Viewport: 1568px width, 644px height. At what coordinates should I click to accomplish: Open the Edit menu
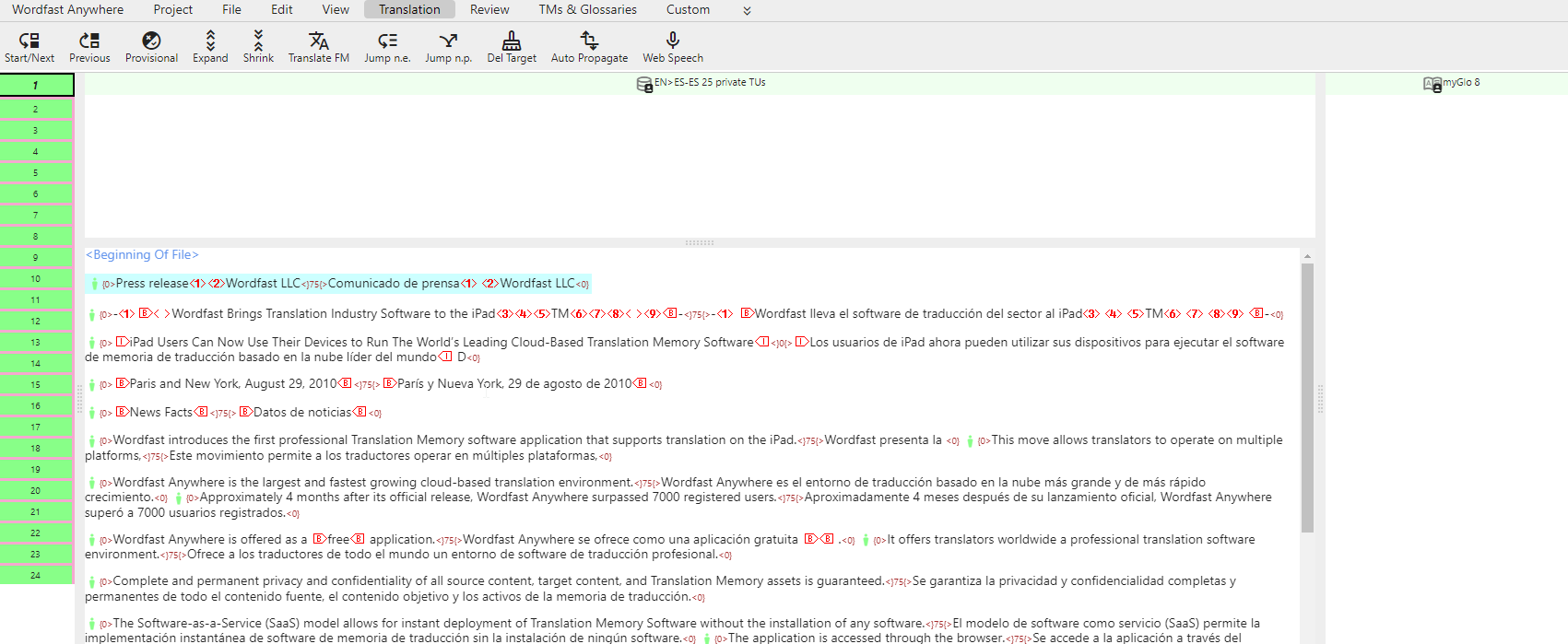tap(282, 9)
